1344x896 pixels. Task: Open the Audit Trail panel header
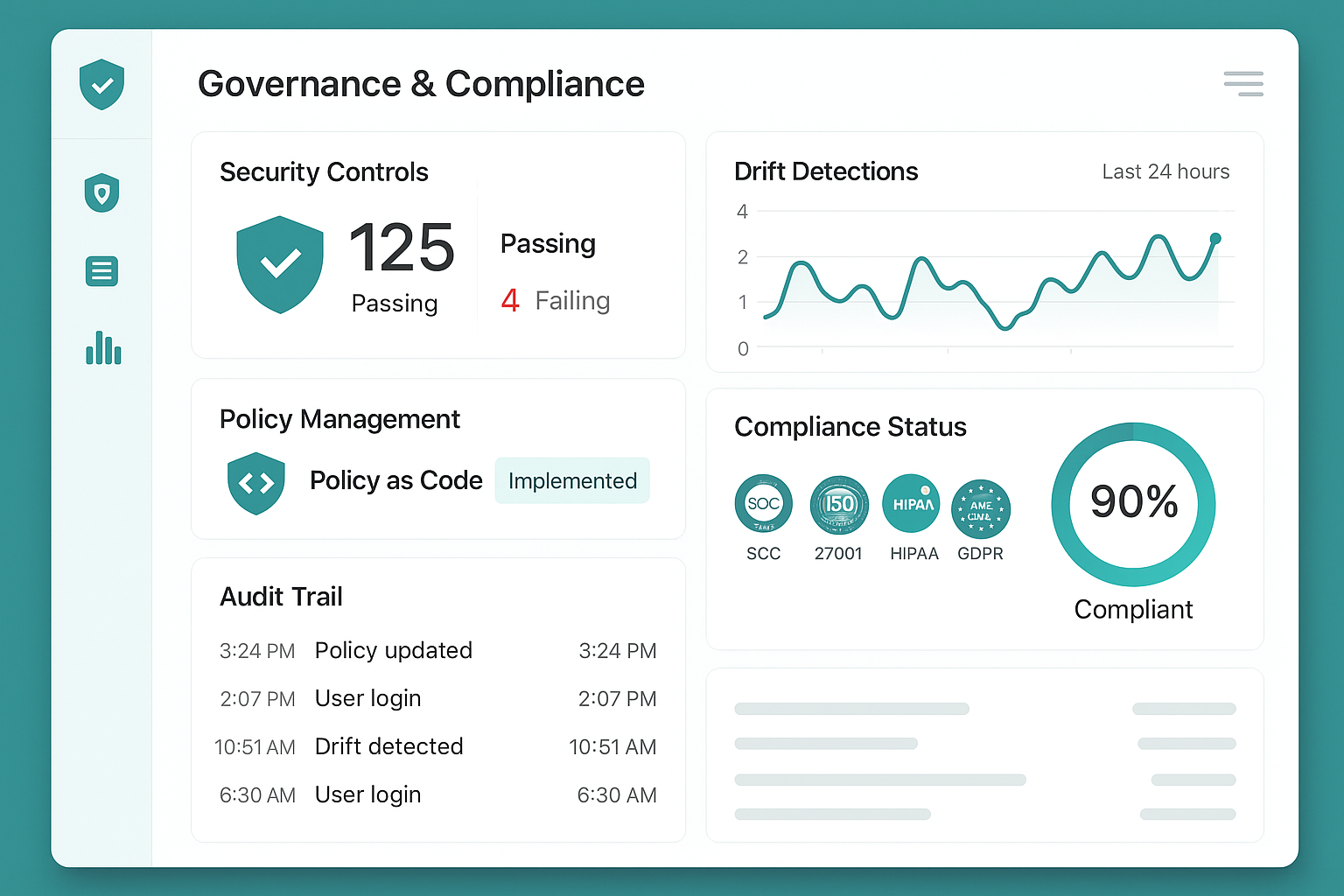coord(281,596)
